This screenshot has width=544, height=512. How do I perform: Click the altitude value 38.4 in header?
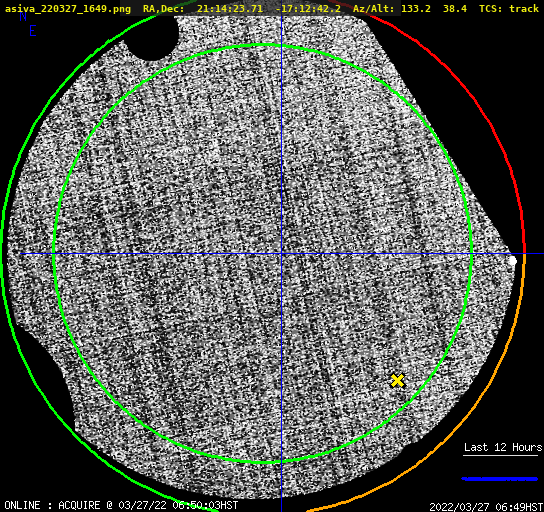pyautogui.click(x=455, y=9)
